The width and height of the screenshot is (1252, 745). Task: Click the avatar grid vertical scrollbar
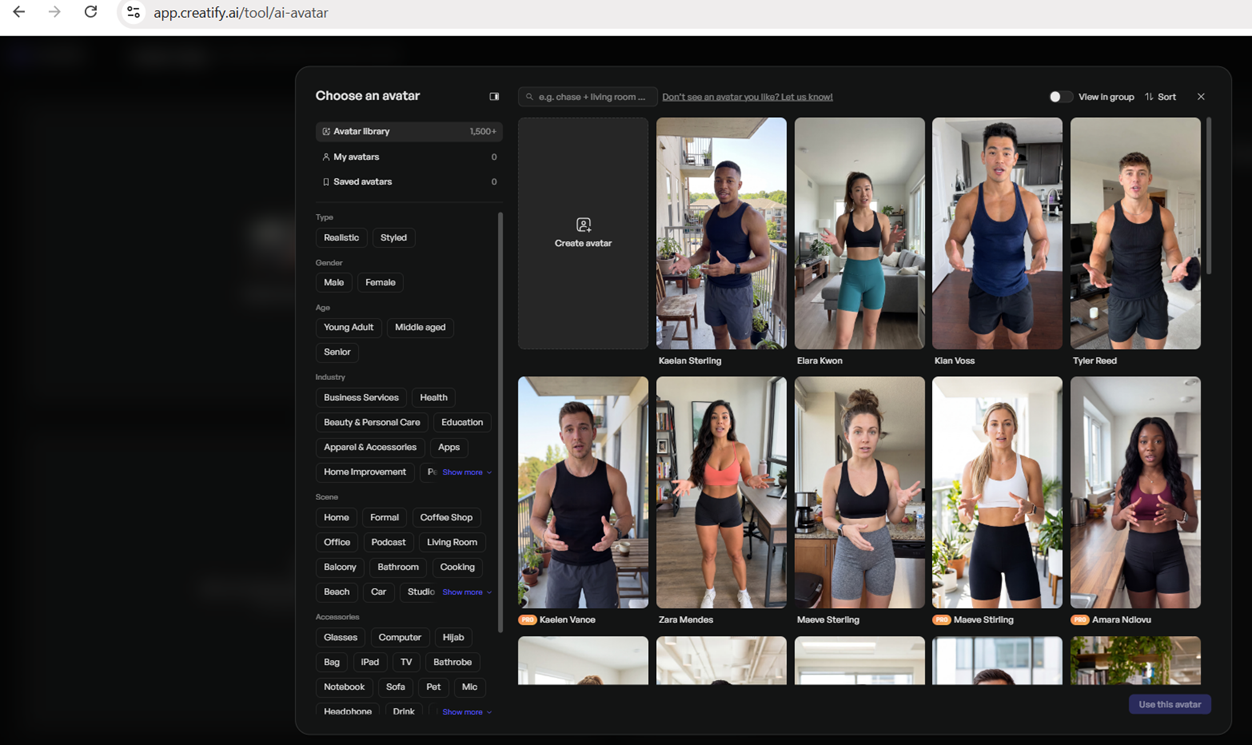pyautogui.click(x=1208, y=196)
